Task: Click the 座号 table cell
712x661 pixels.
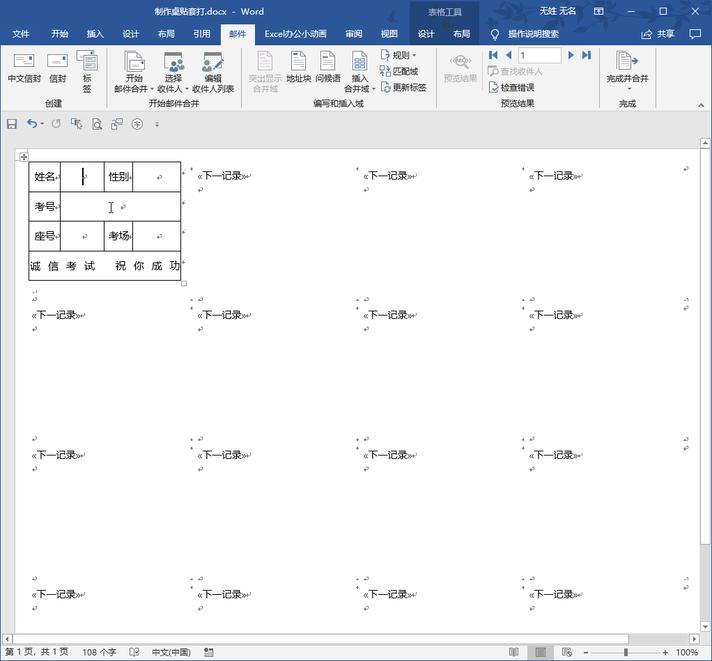Action: pos(44,236)
